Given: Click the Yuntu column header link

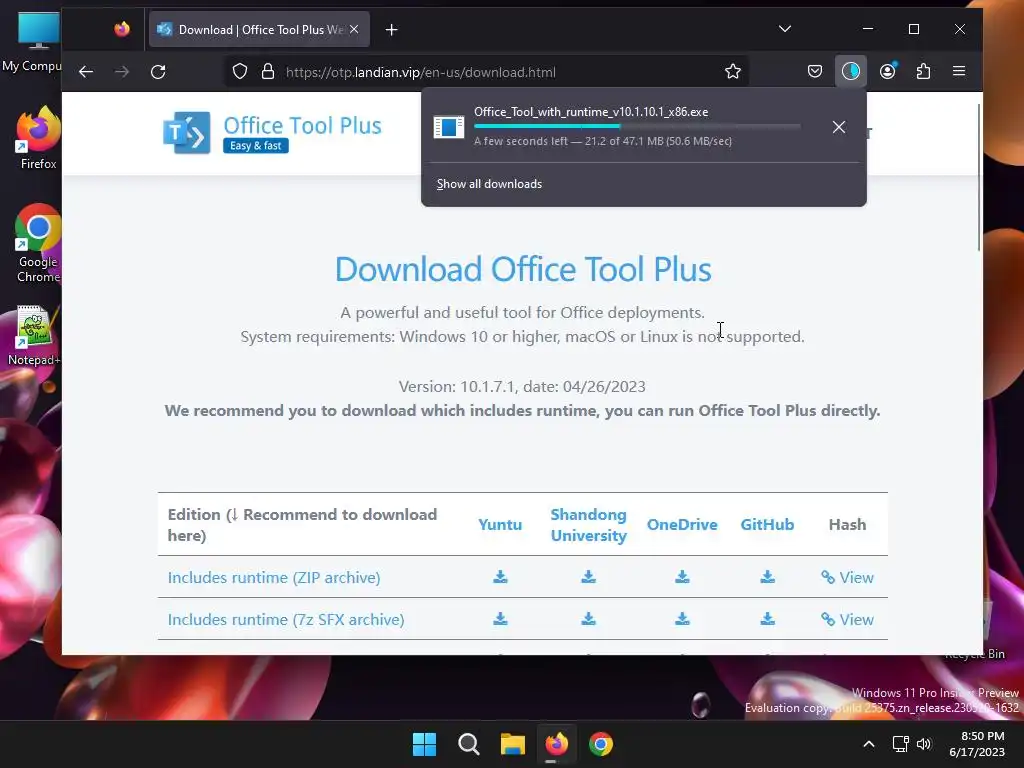Looking at the screenshot, I should (500, 524).
